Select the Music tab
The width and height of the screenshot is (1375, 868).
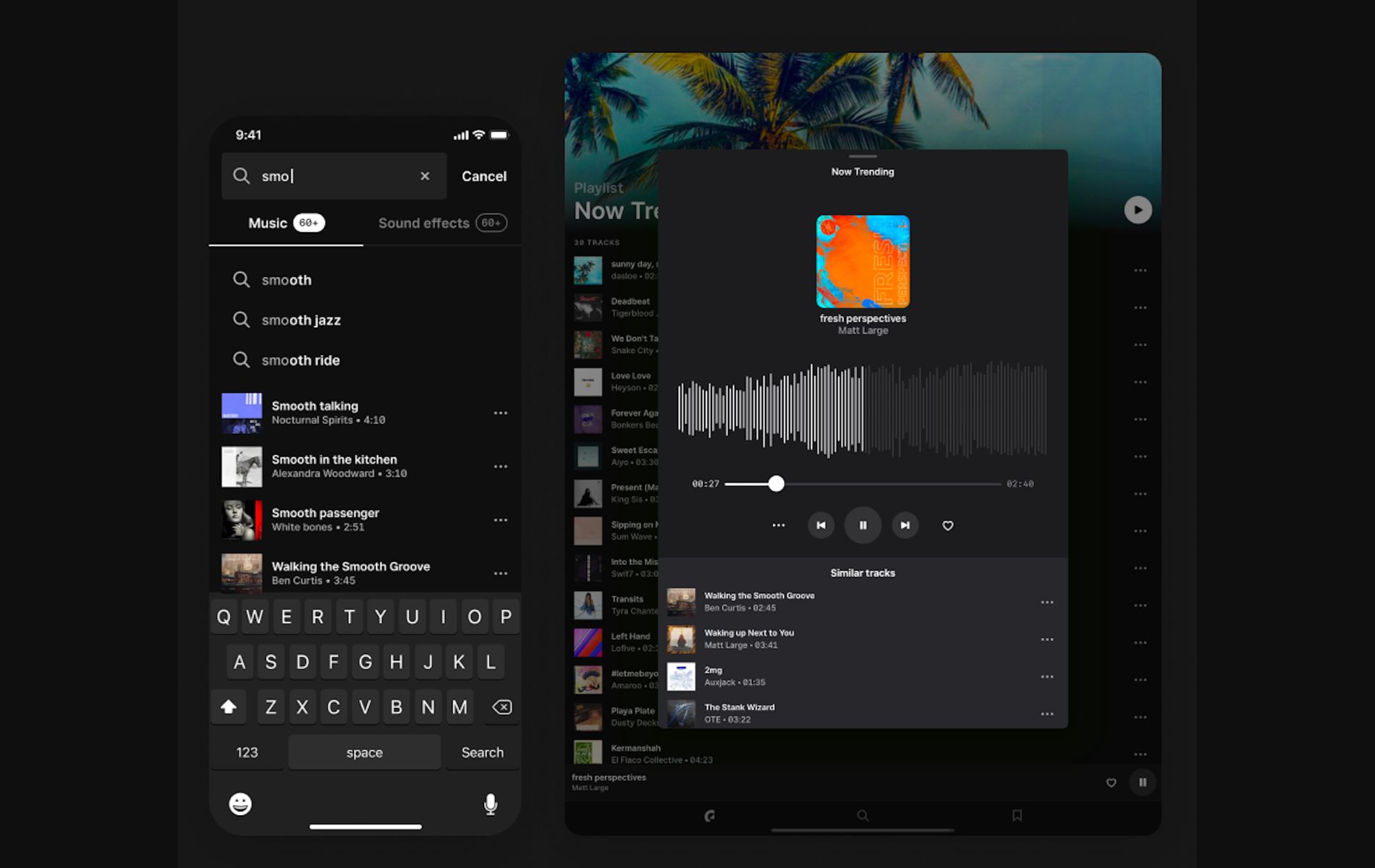click(x=266, y=223)
